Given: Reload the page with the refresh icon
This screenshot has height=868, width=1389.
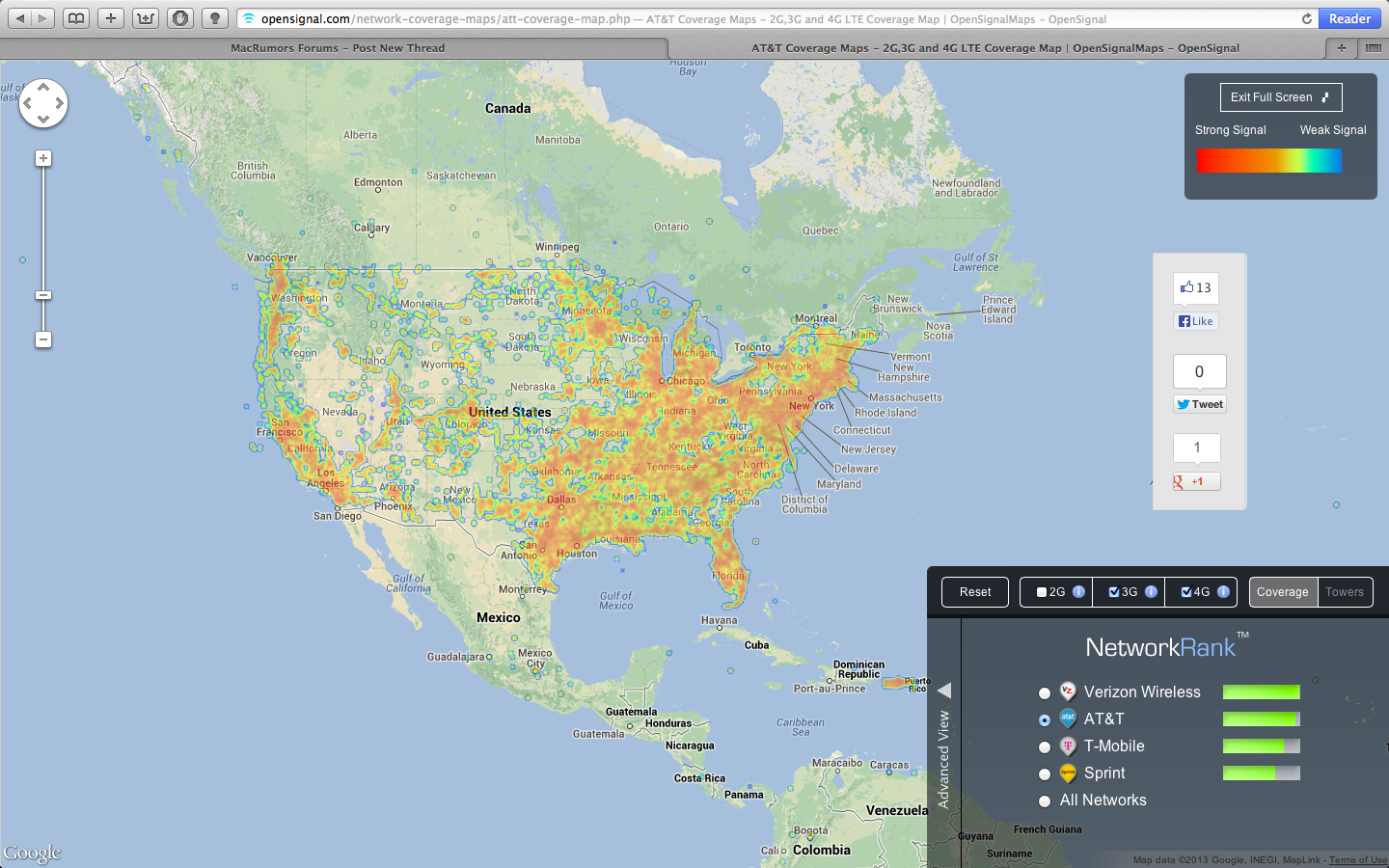Looking at the screenshot, I should 1307,18.
